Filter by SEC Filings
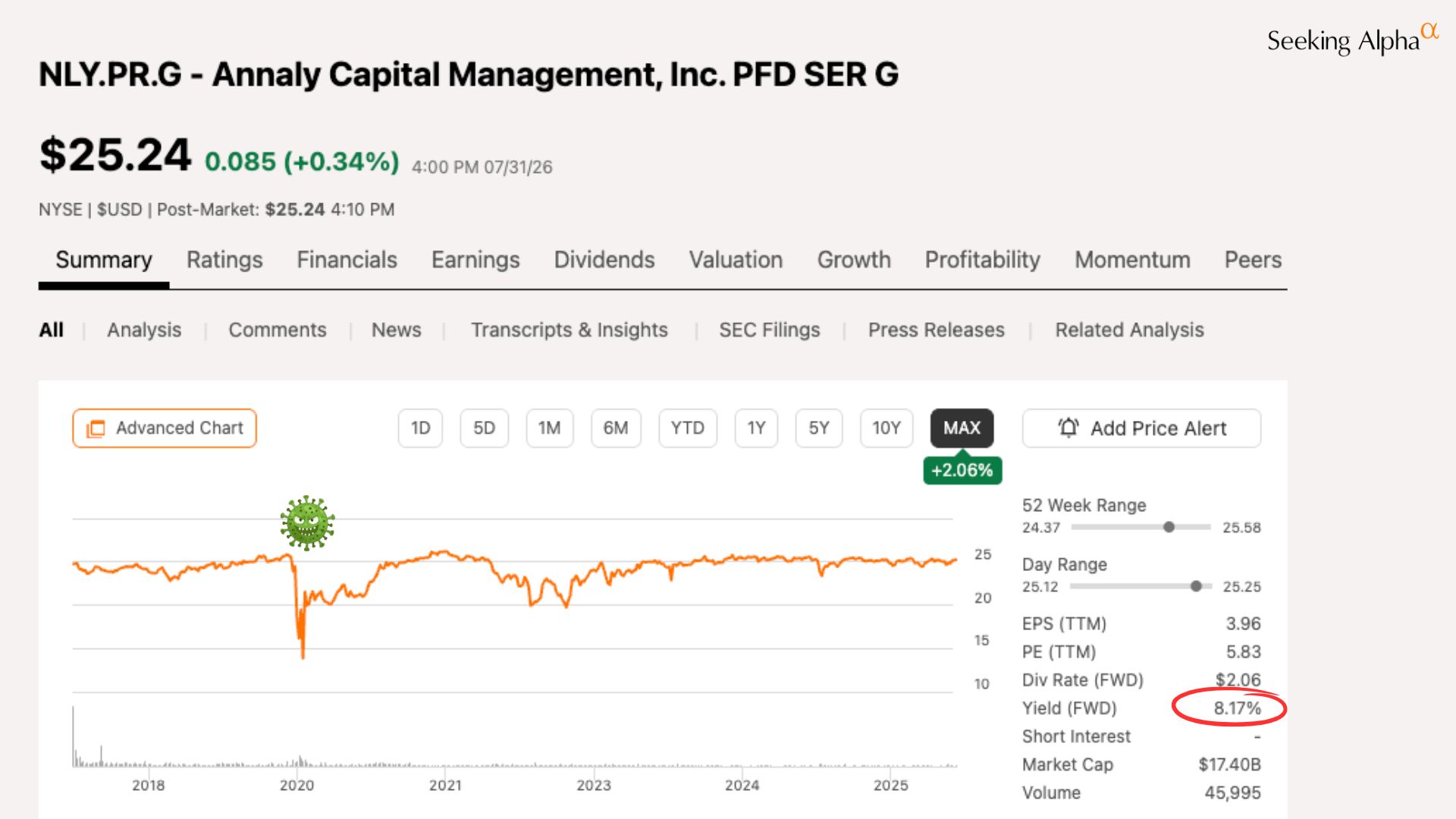 coord(770,330)
